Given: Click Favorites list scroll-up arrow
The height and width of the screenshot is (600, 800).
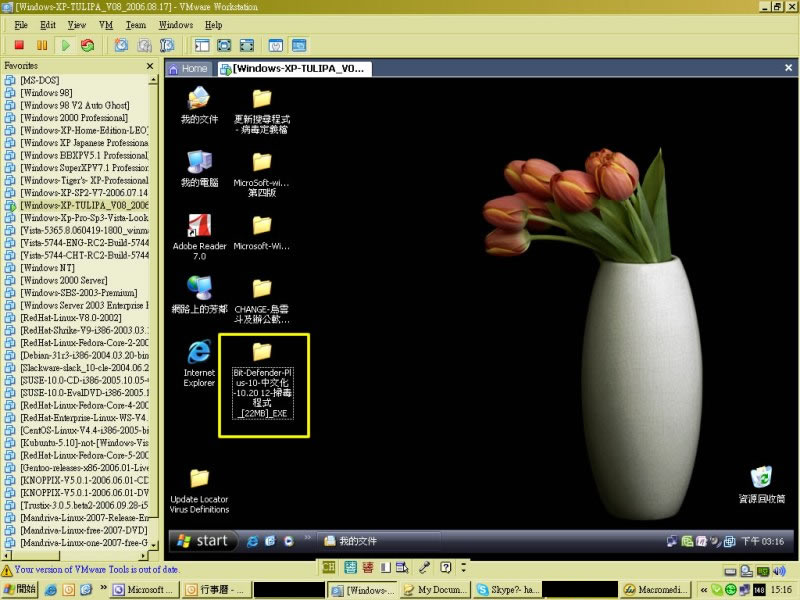Looking at the screenshot, I should point(153,80).
